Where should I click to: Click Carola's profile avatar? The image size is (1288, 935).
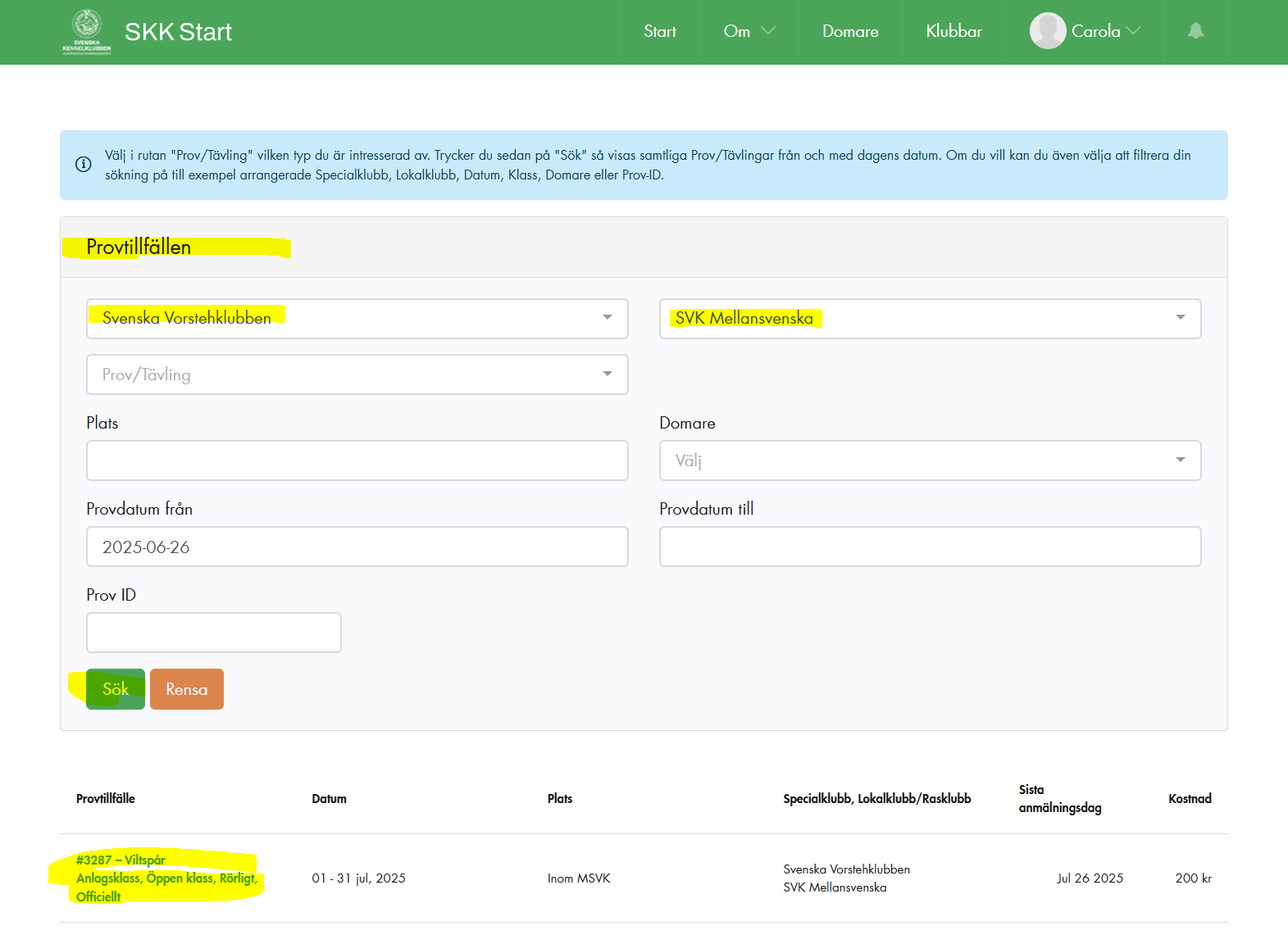point(1048,31)
